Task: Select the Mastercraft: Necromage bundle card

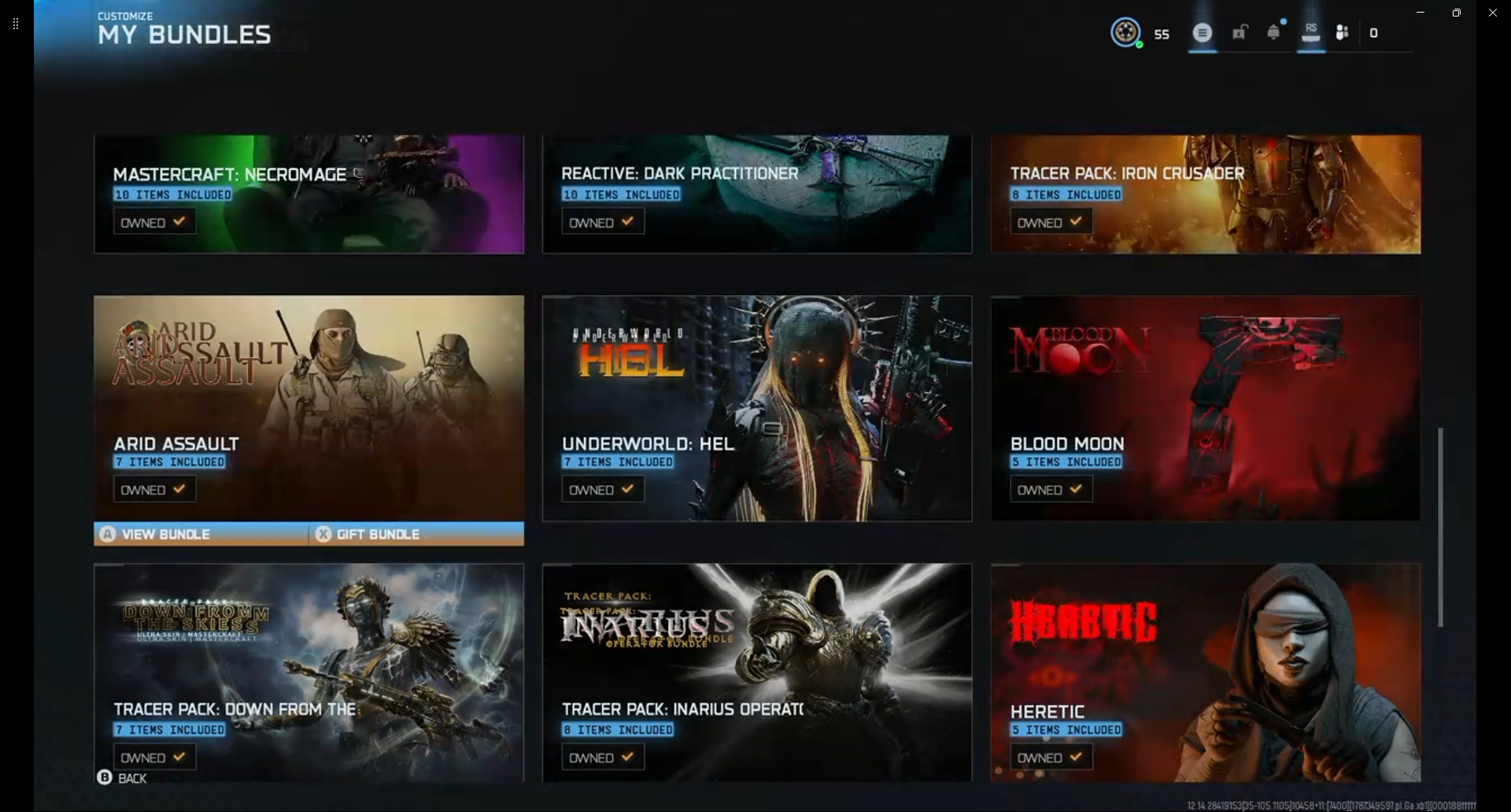Action: [308, 194]
